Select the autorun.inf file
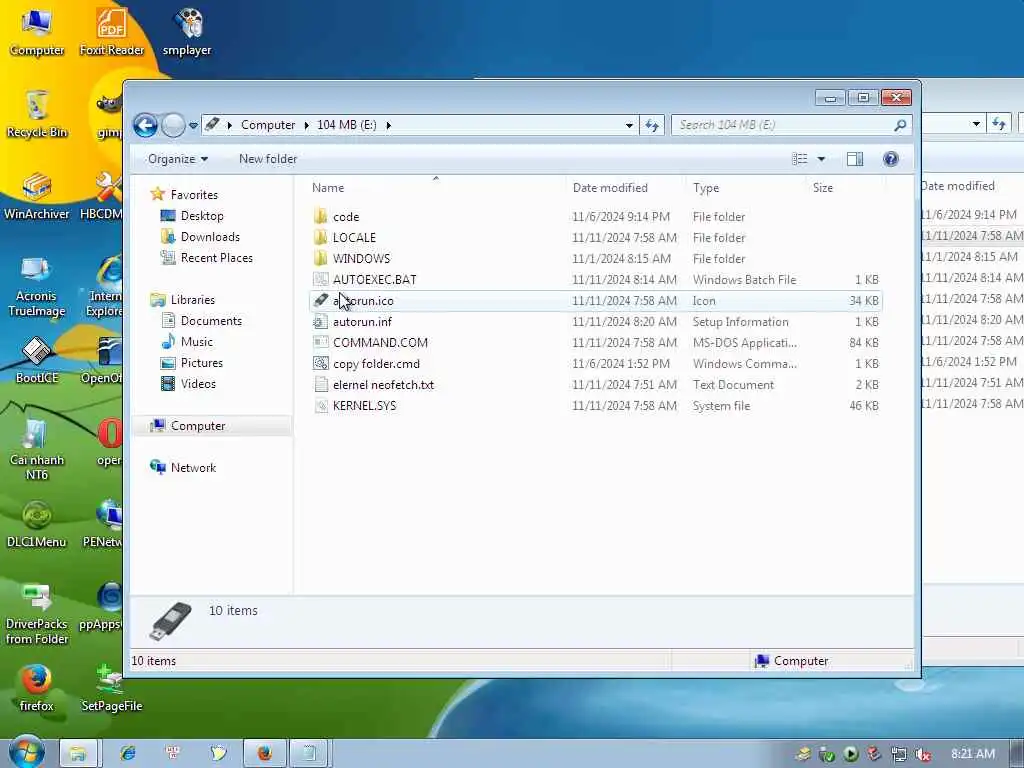This screenshot has height=768, width=1024. (x=362, y=321)
